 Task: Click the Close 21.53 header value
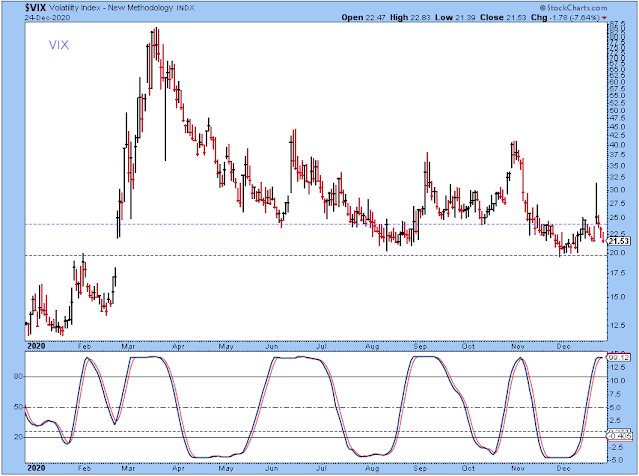[x=503, y=18]
